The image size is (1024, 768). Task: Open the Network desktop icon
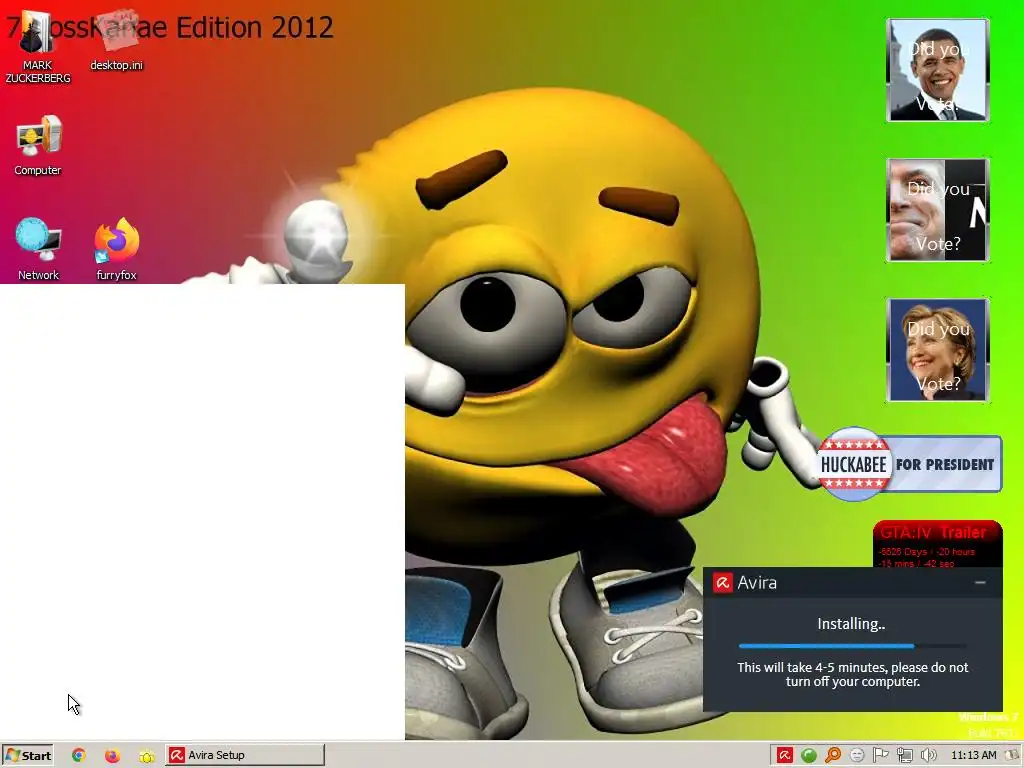[38, 249]
